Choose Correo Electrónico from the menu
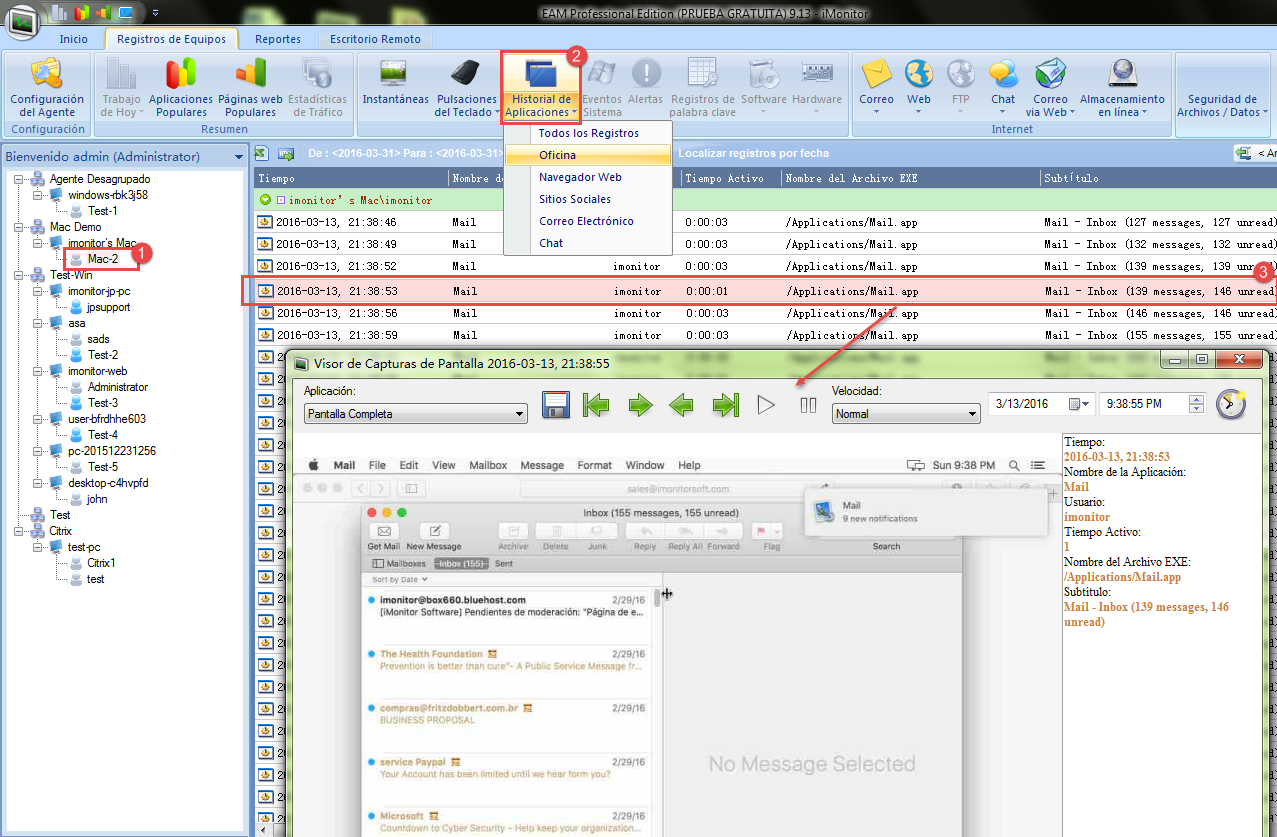1277x837 pixels. [588, 221]
